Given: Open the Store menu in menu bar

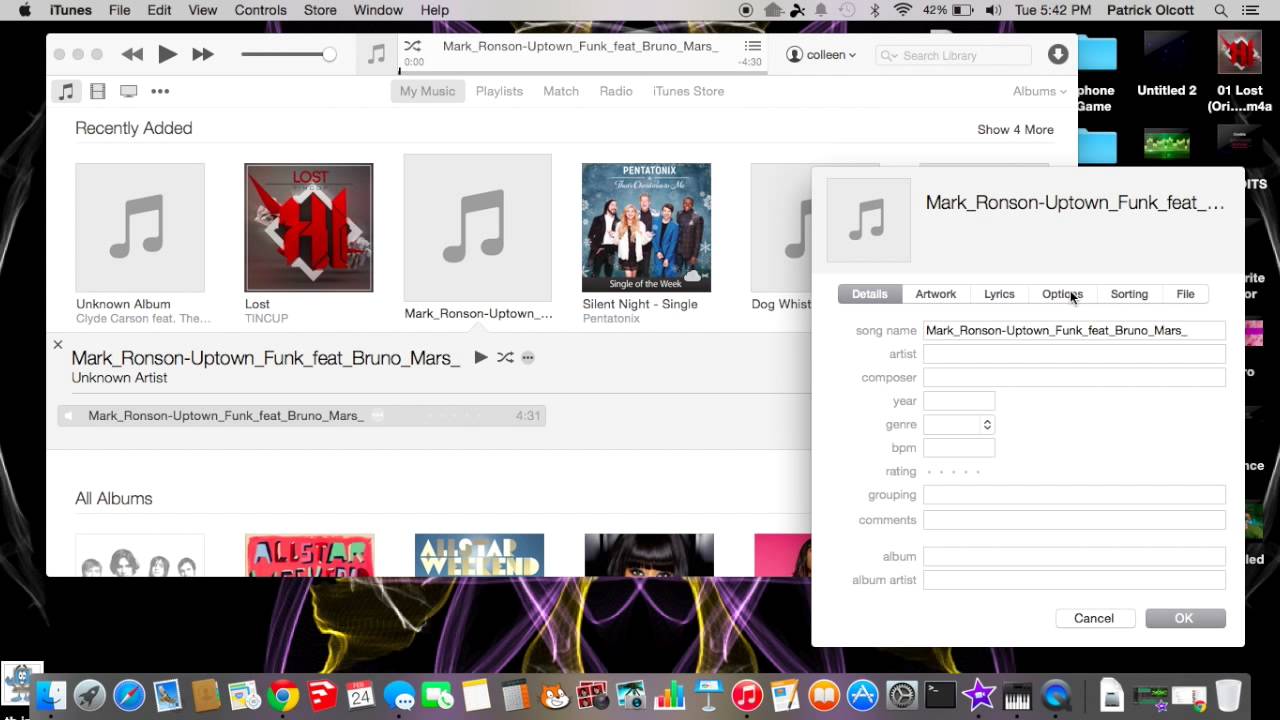Looking at the screenshot, I should tap(320, 10).
